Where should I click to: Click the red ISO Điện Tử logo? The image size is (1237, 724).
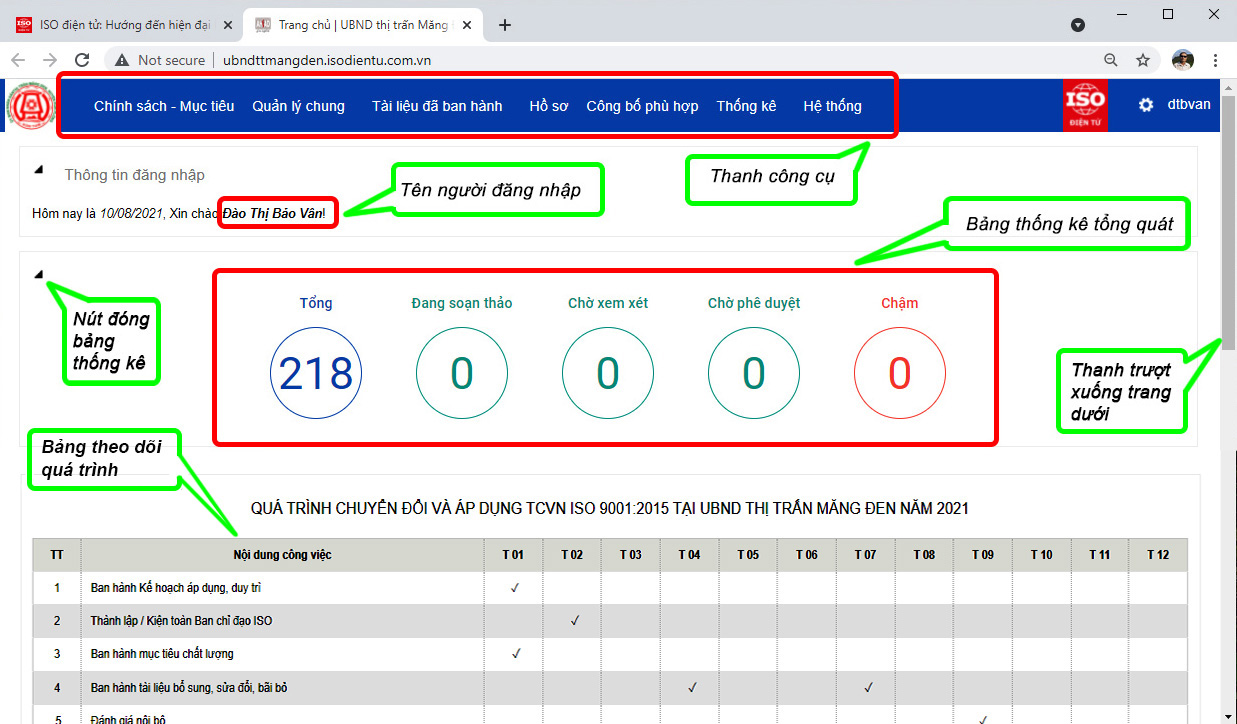(x=1085, y=106)
